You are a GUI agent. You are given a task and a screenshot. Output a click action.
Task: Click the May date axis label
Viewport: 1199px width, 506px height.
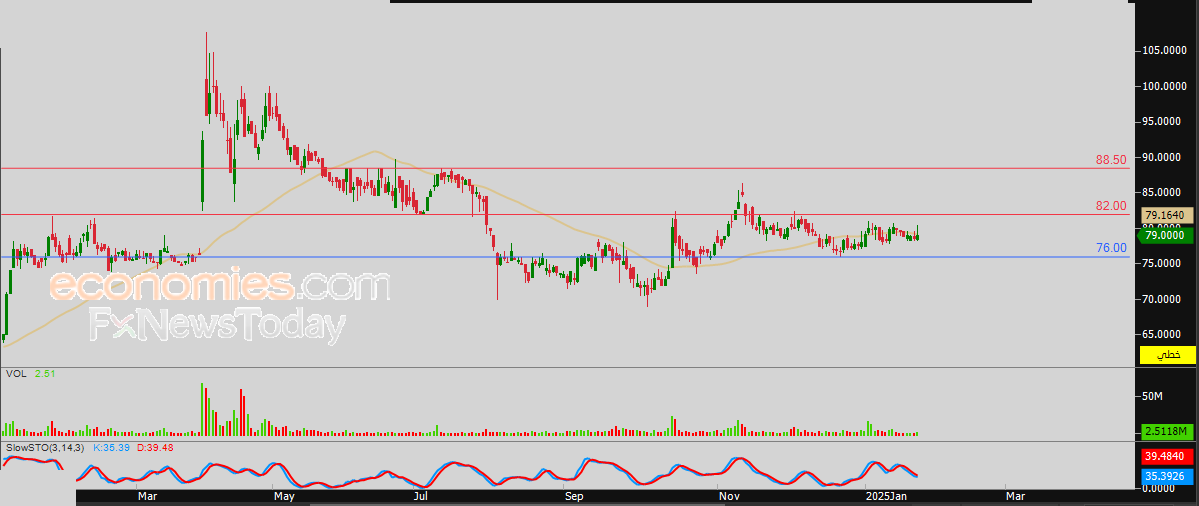(284, 497)
